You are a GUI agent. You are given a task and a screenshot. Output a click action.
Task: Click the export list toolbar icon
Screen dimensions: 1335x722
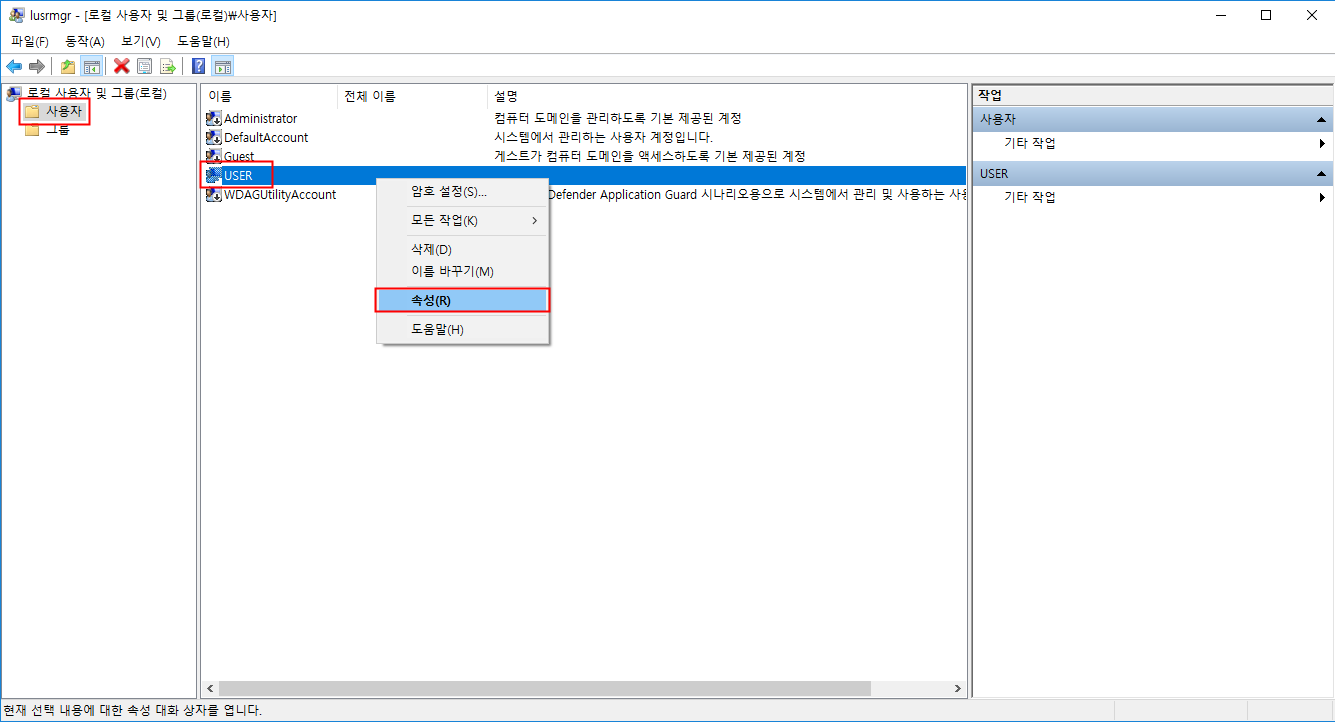click(x=168, y=66)
